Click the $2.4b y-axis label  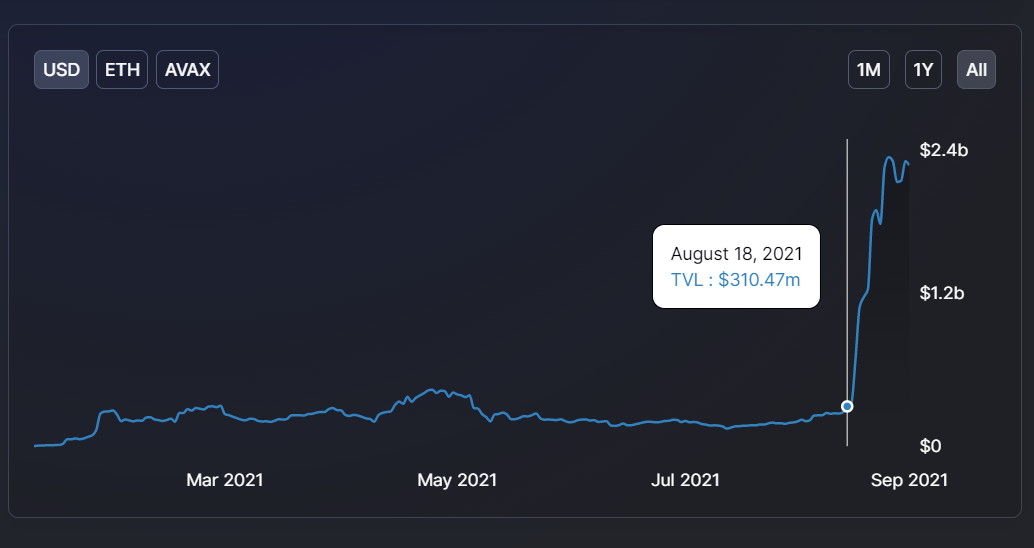[x=944, y=150]
